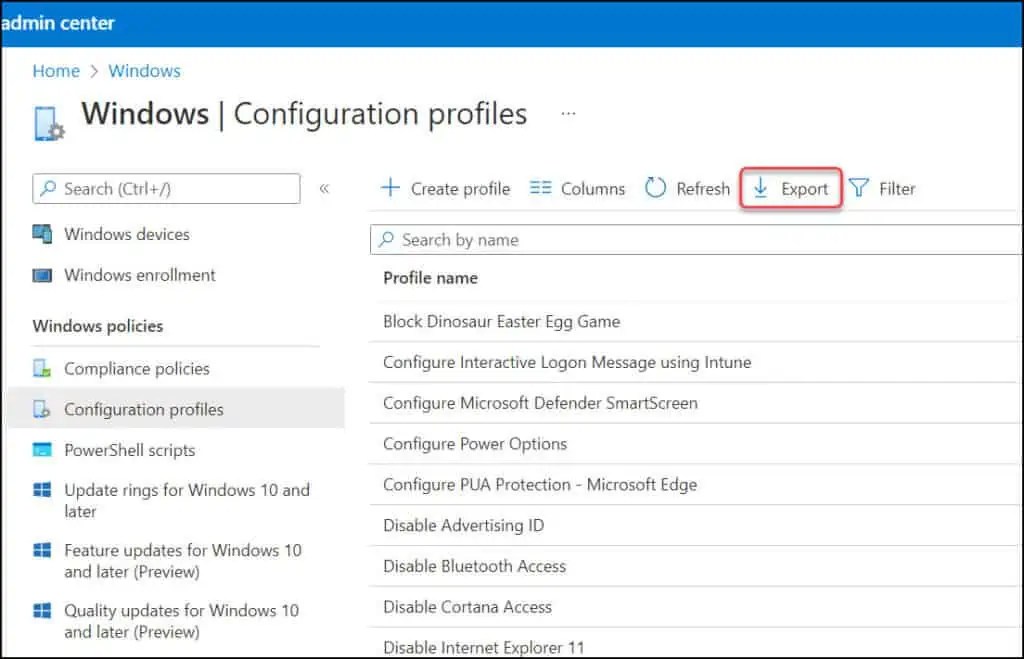Click the Compliance policies icon in sidebar
The image size is (1024, 659).
click(44, 368)
